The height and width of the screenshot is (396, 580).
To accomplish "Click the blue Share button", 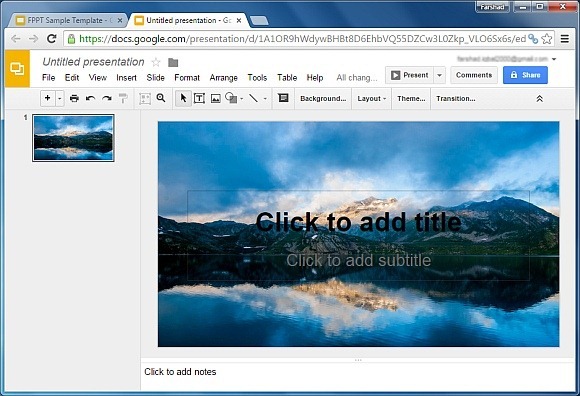I will pyautogui.click(x=525, y=75).
